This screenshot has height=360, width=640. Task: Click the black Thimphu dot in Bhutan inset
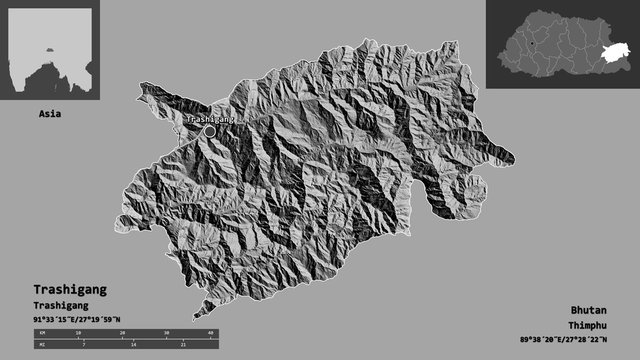532,44
